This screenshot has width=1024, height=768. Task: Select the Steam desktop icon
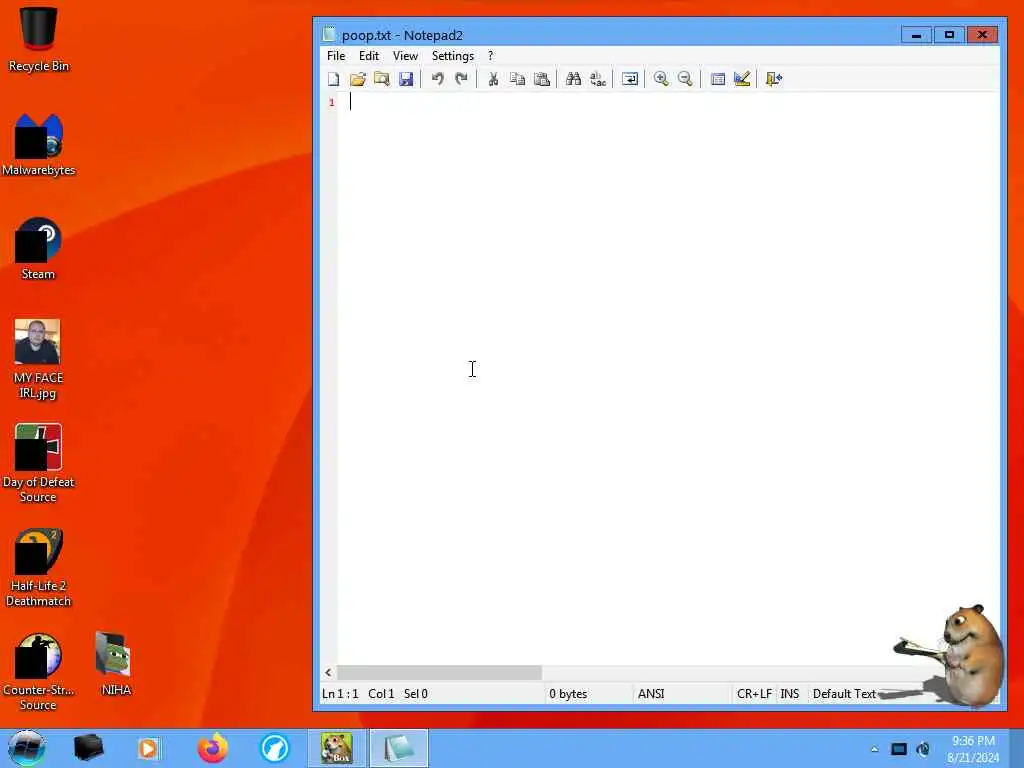coord(39,249)
